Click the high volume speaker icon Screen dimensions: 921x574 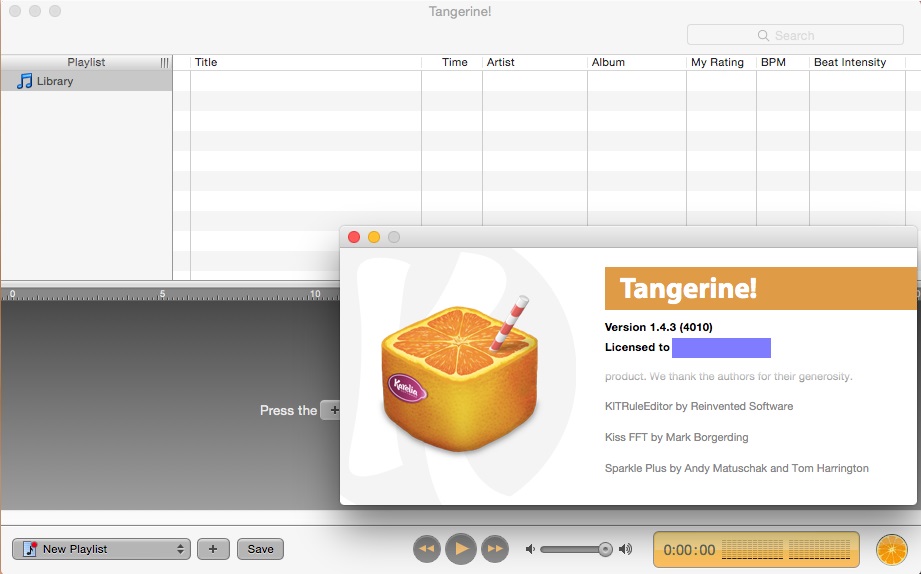click(626, 549)
